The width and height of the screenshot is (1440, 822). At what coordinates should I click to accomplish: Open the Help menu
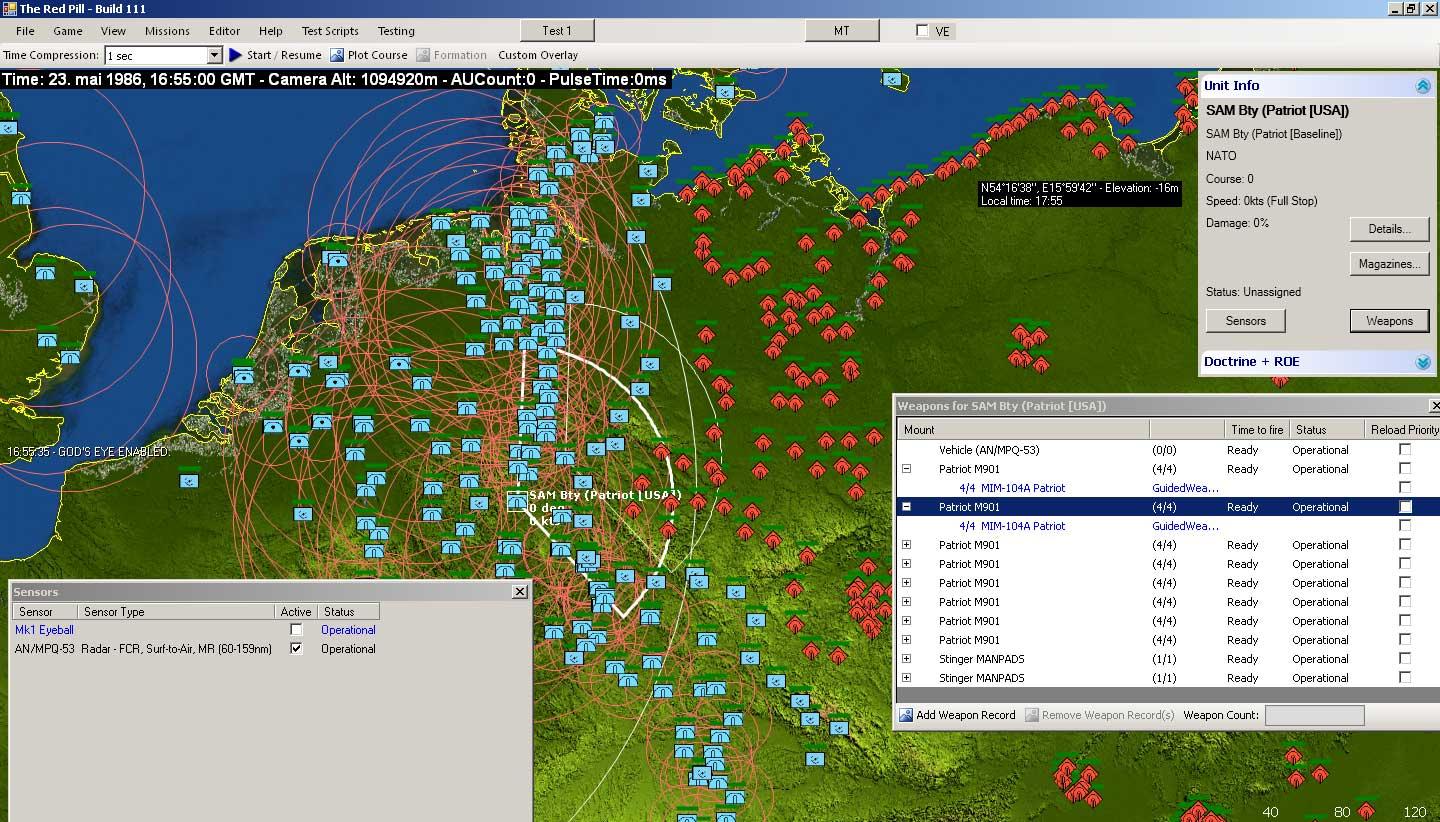[x=271, y=31]
